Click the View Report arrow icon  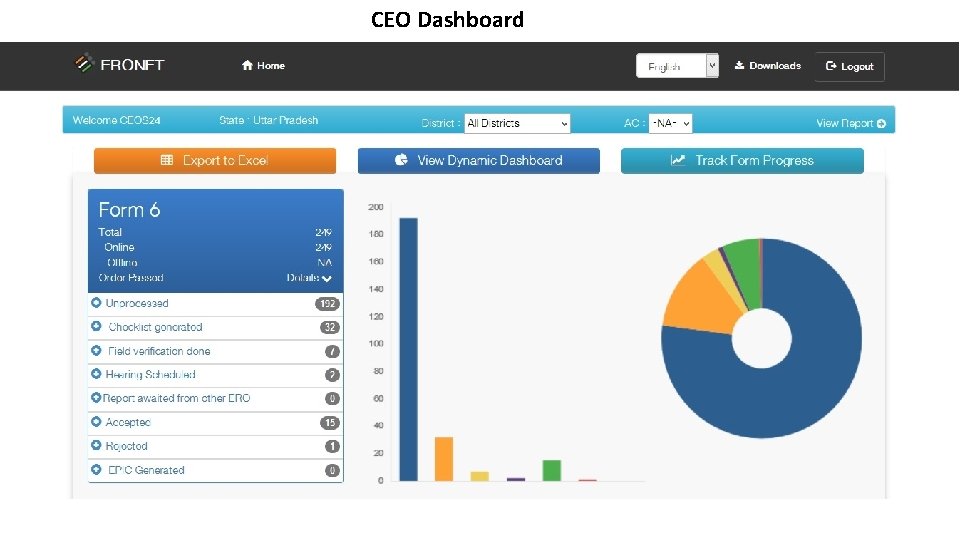click(x=881, y=123)
